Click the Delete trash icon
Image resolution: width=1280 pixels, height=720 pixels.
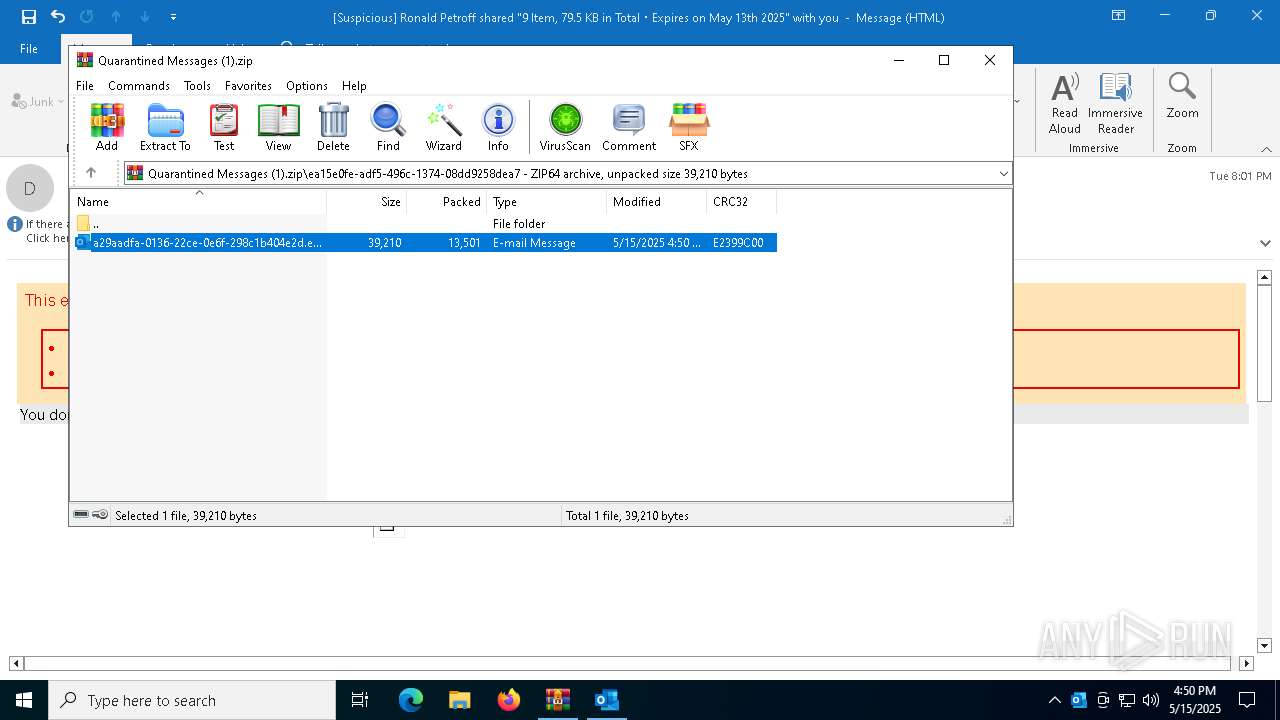click(333, 127)
